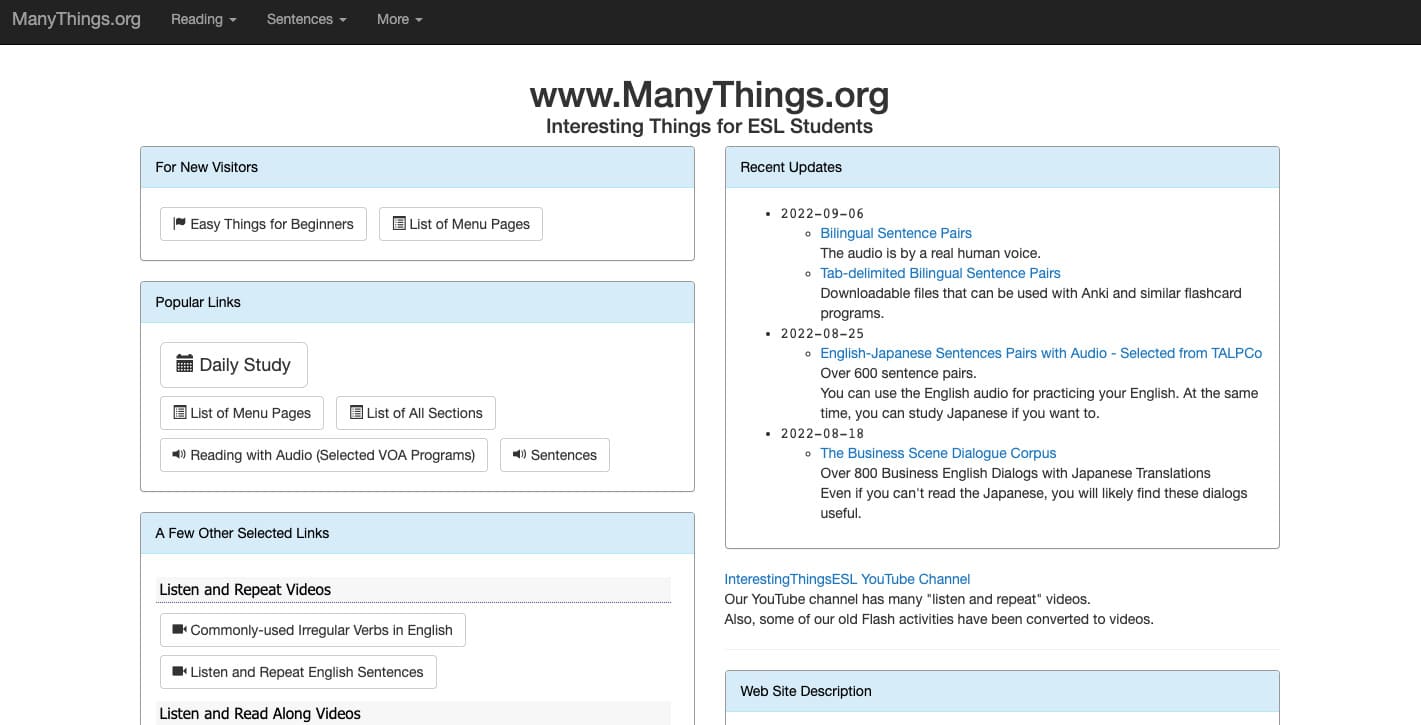Click the Listen and Repeat Videos heading
Image resolution: width=1421 pixels, height=725 pixels.
pyautogui.click(x=245, y=589)
